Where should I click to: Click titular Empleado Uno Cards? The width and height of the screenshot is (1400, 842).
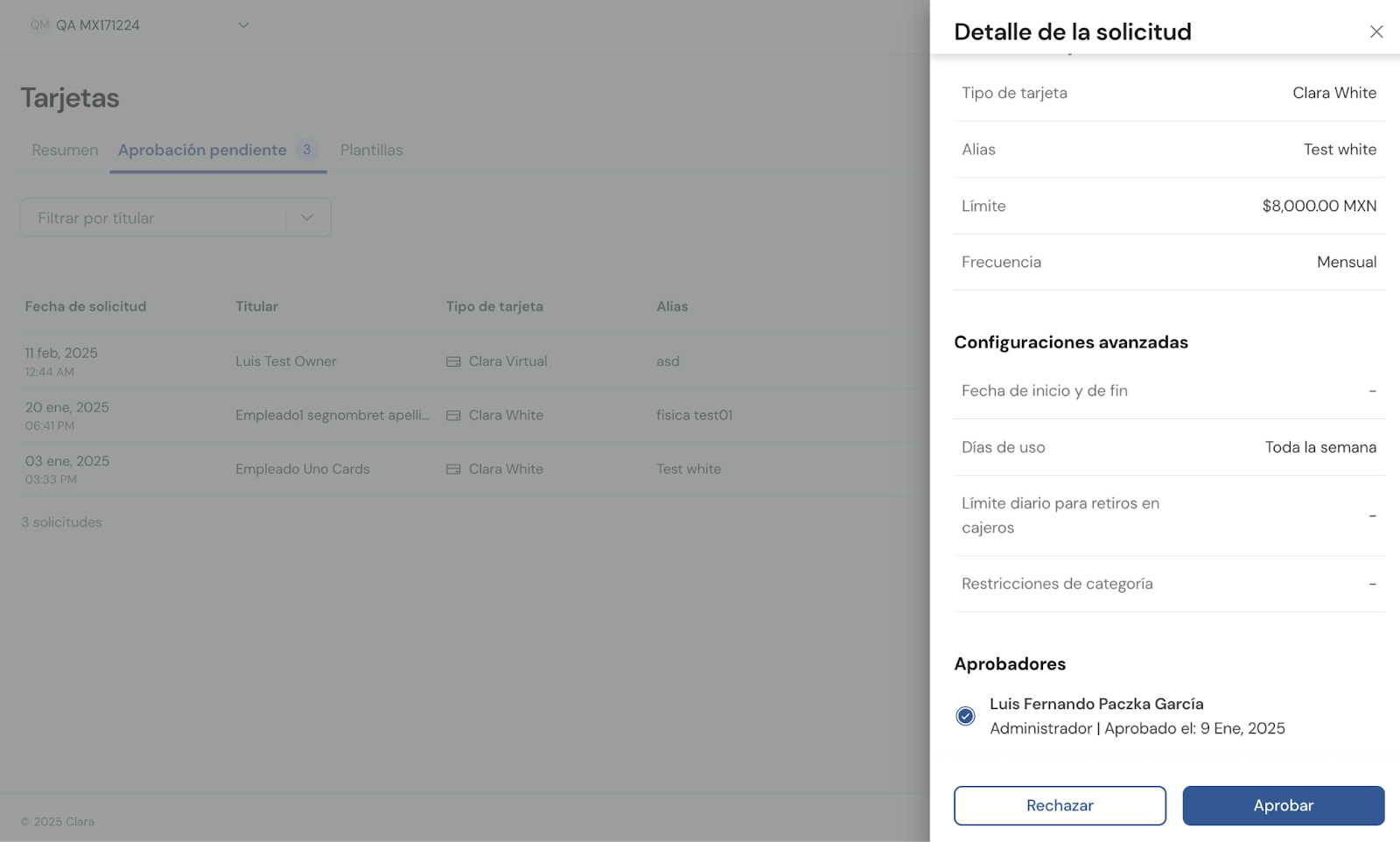pyautogui.click(x=303, y=469)
